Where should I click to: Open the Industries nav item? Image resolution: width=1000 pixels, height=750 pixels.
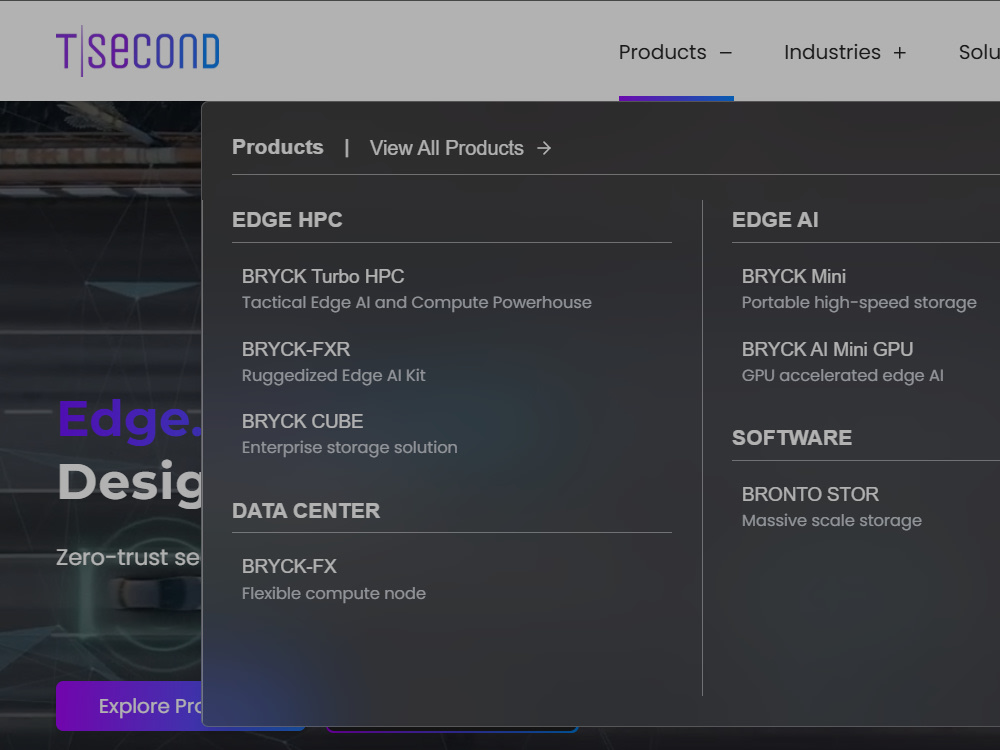click(832, 52)
